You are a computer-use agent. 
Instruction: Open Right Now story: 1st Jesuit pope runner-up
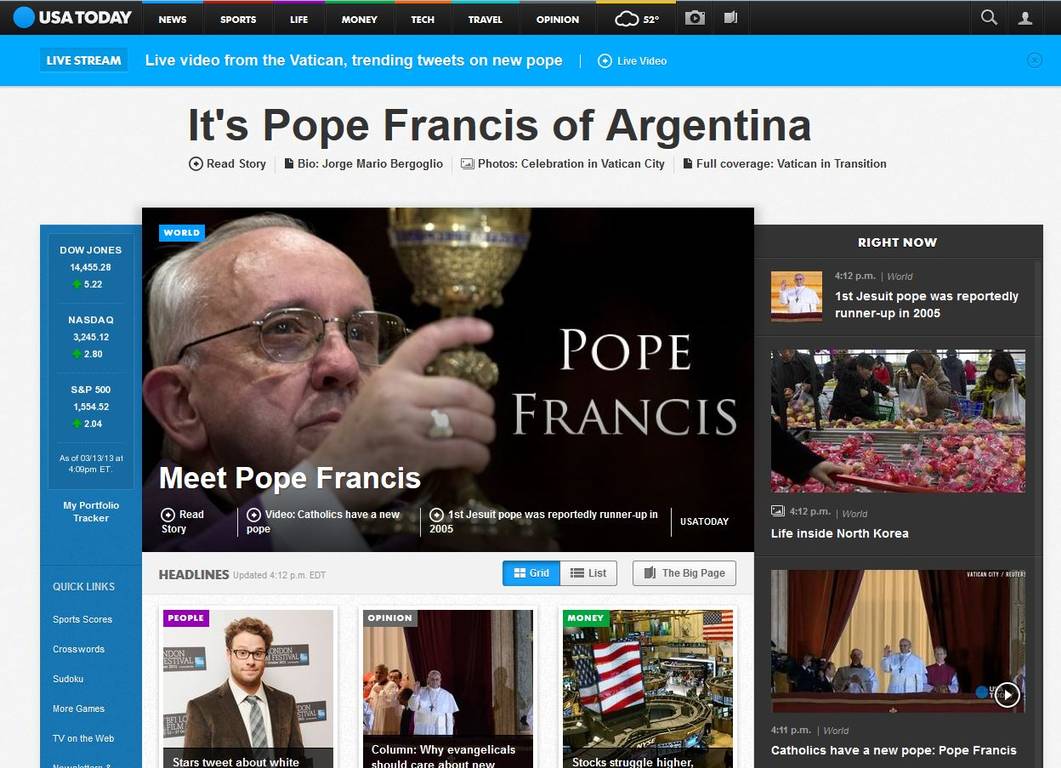(926, 304)
